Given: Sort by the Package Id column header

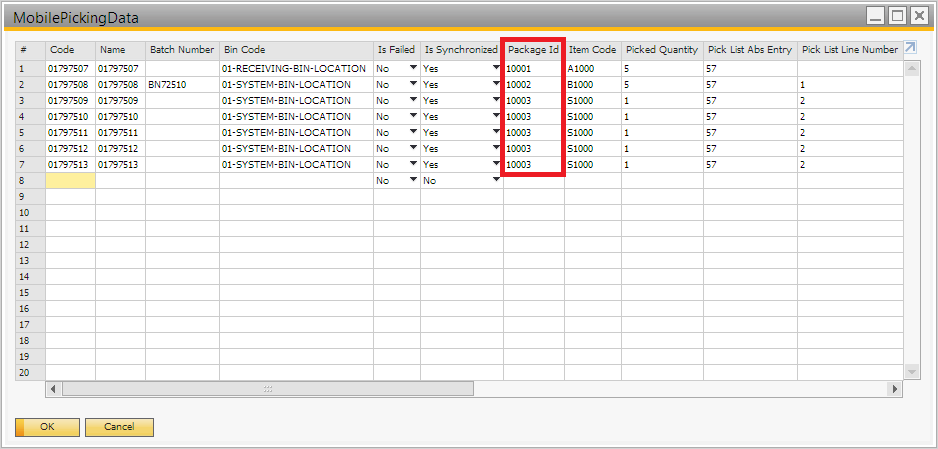Looking at the screenshot, I should tap(534, 49).
